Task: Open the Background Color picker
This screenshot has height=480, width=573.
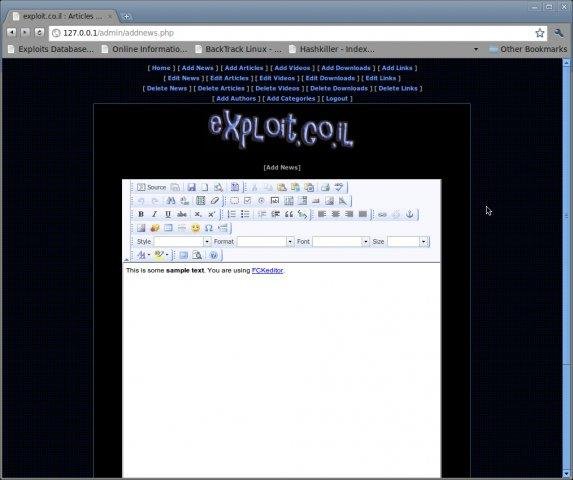Action: pyautogui.click(x=161, y=255)
